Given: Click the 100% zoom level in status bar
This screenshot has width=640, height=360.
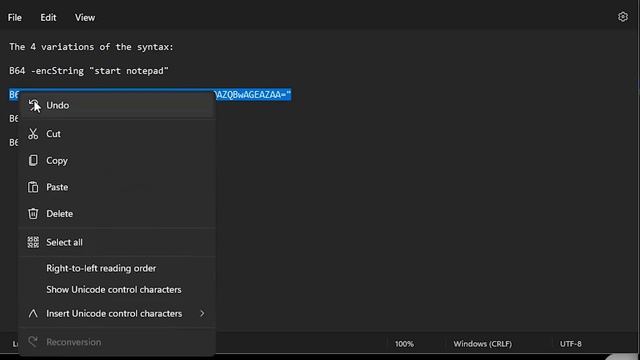Looking at the screenshot, I should 404,344.
